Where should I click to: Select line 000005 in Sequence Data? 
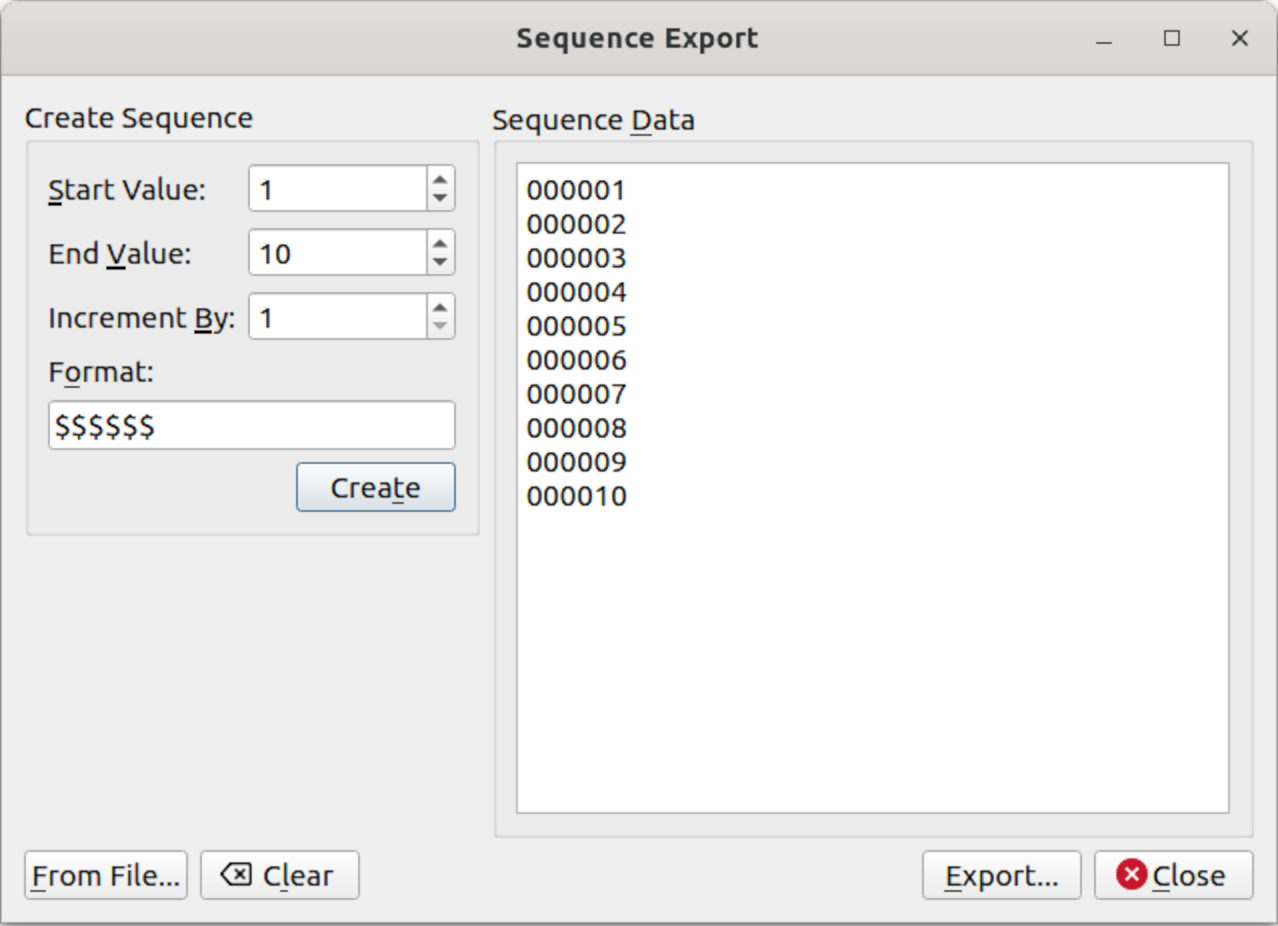point(577,326)
